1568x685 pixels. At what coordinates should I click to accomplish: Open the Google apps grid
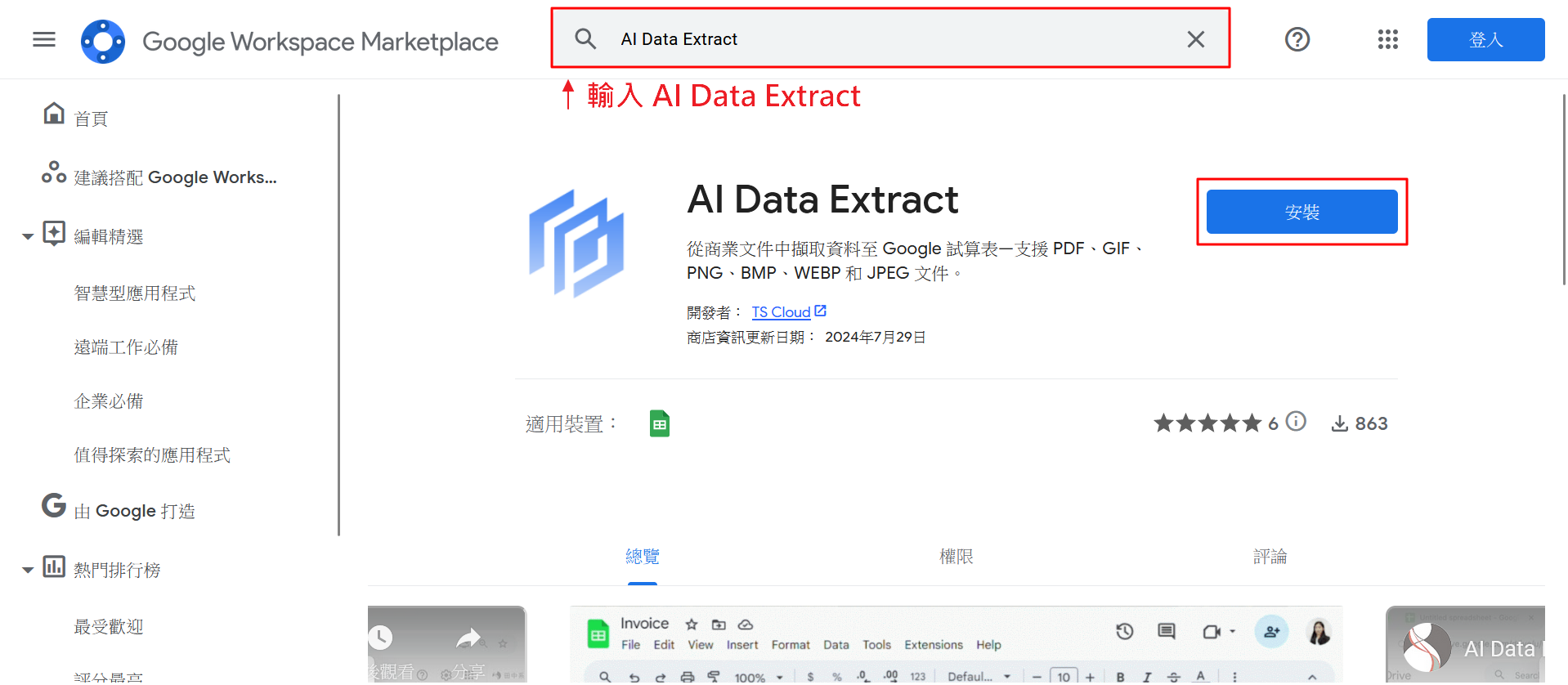pos(1388,39)
